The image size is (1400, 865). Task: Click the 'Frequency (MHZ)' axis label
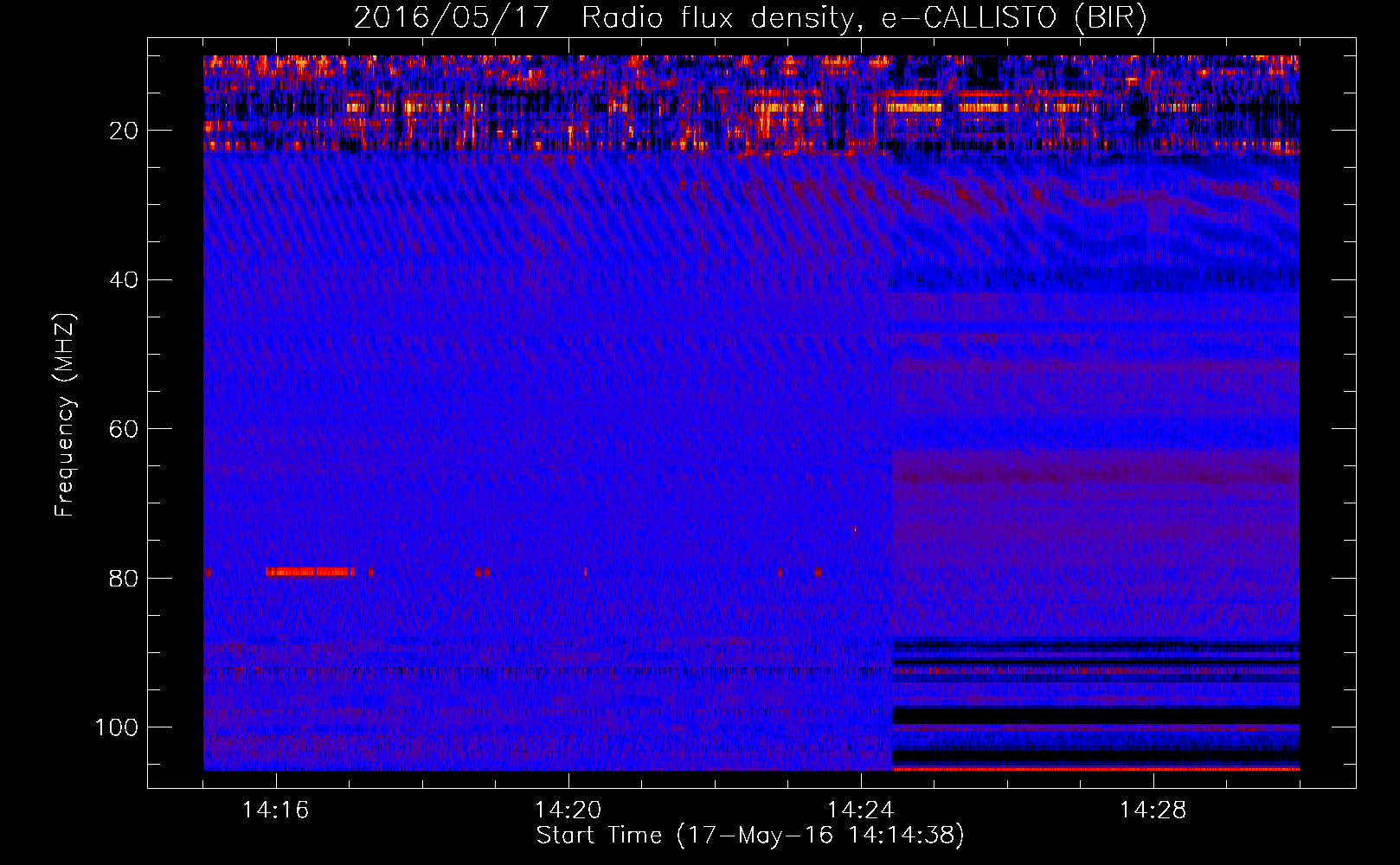tap(65, 415)
